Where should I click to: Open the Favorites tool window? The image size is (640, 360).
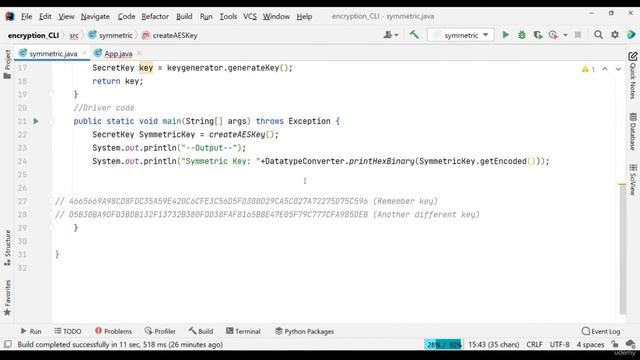pyautogui.click(x=7, y=298)
